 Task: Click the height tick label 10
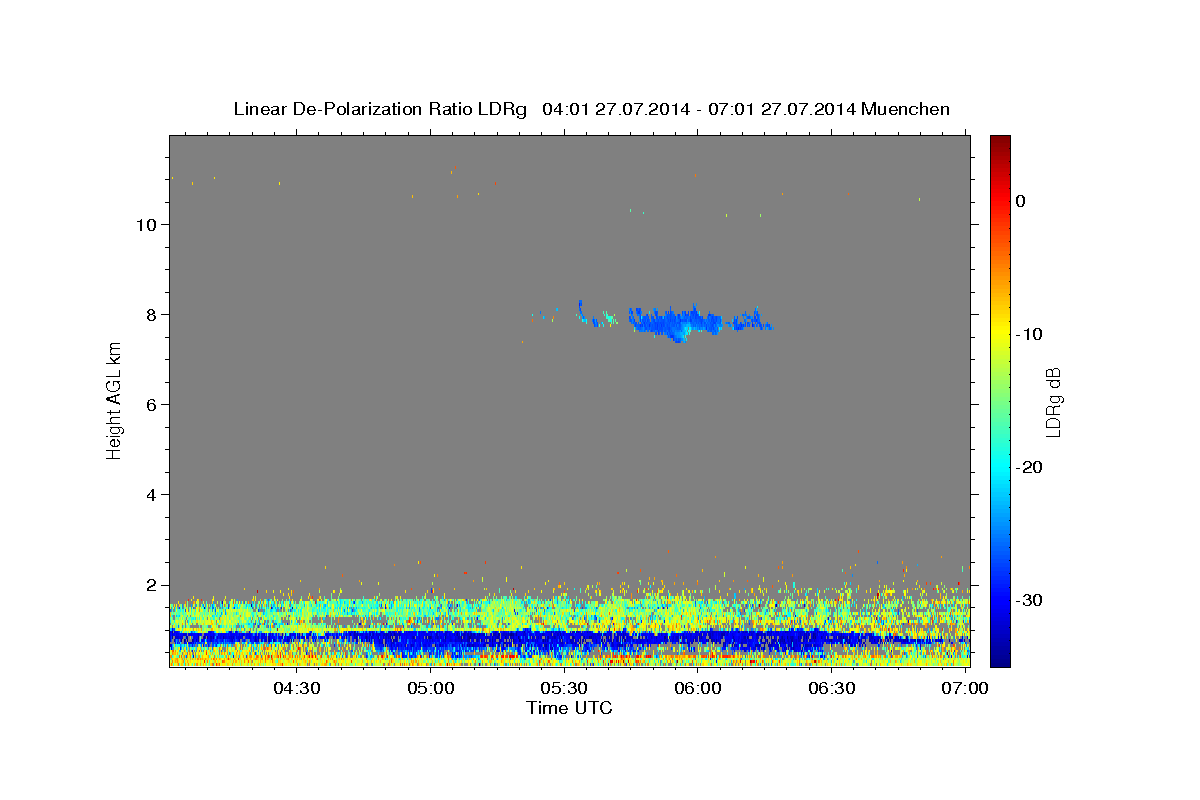point(145,224)
